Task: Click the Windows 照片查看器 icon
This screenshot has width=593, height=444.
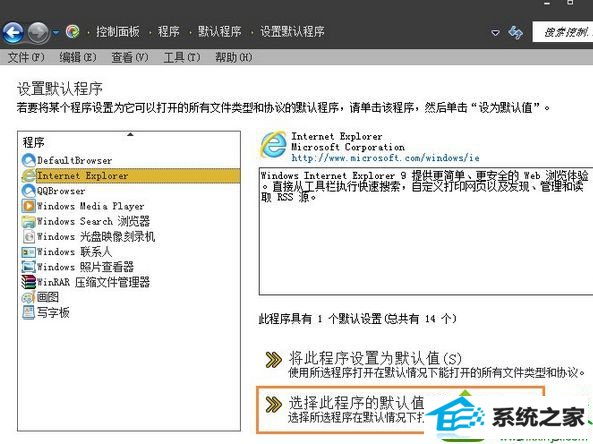Action: coord(28,267)
